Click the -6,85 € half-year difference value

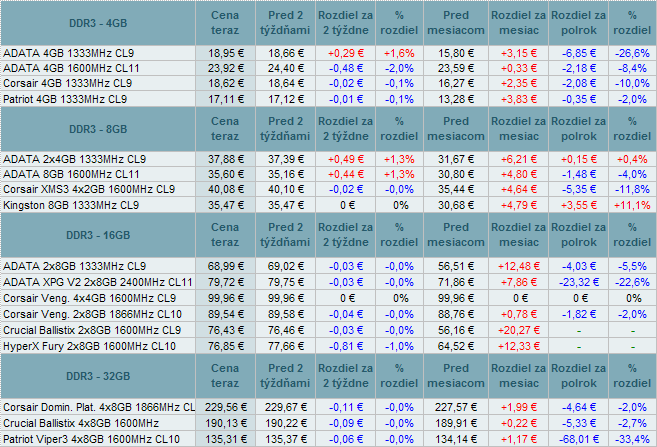pyautogui.click(x=579, y=53)
